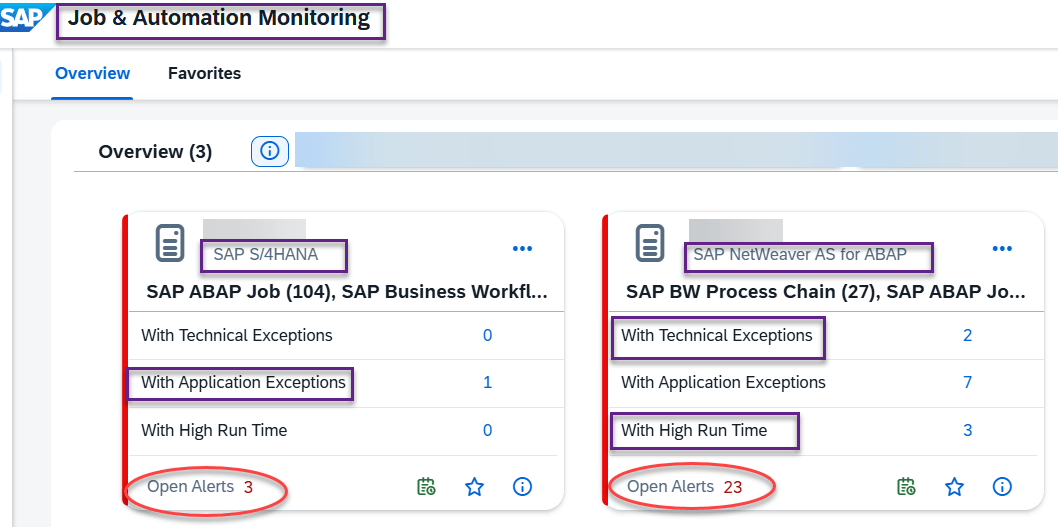Screen dimensions: 1058x527
Task: Show info for the SAP S/4HANA card
Action: (x=522, y=487)
